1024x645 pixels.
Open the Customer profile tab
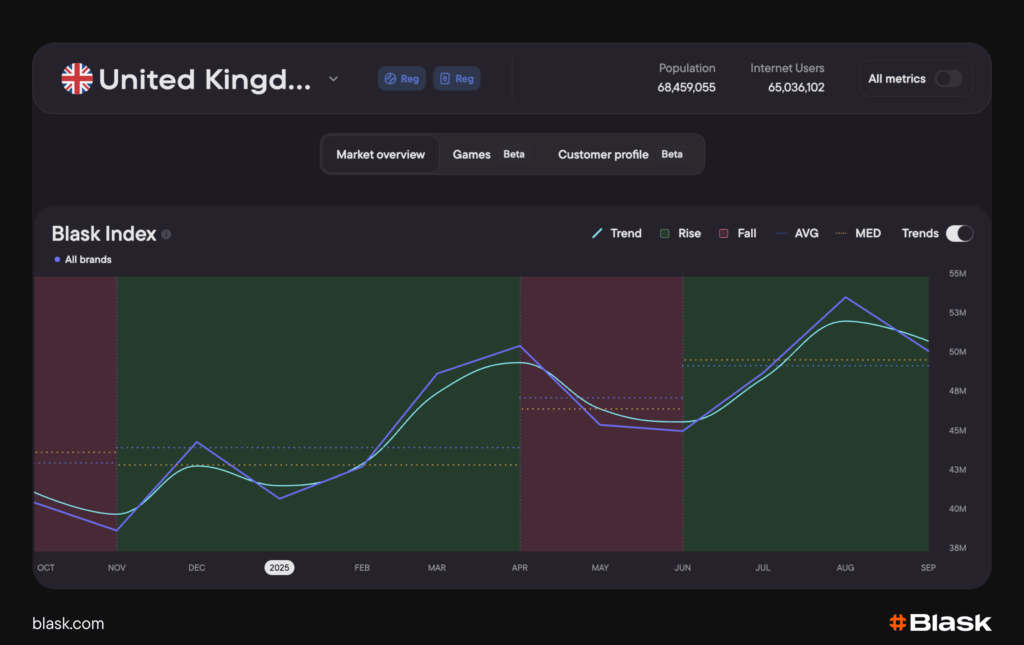603,155
